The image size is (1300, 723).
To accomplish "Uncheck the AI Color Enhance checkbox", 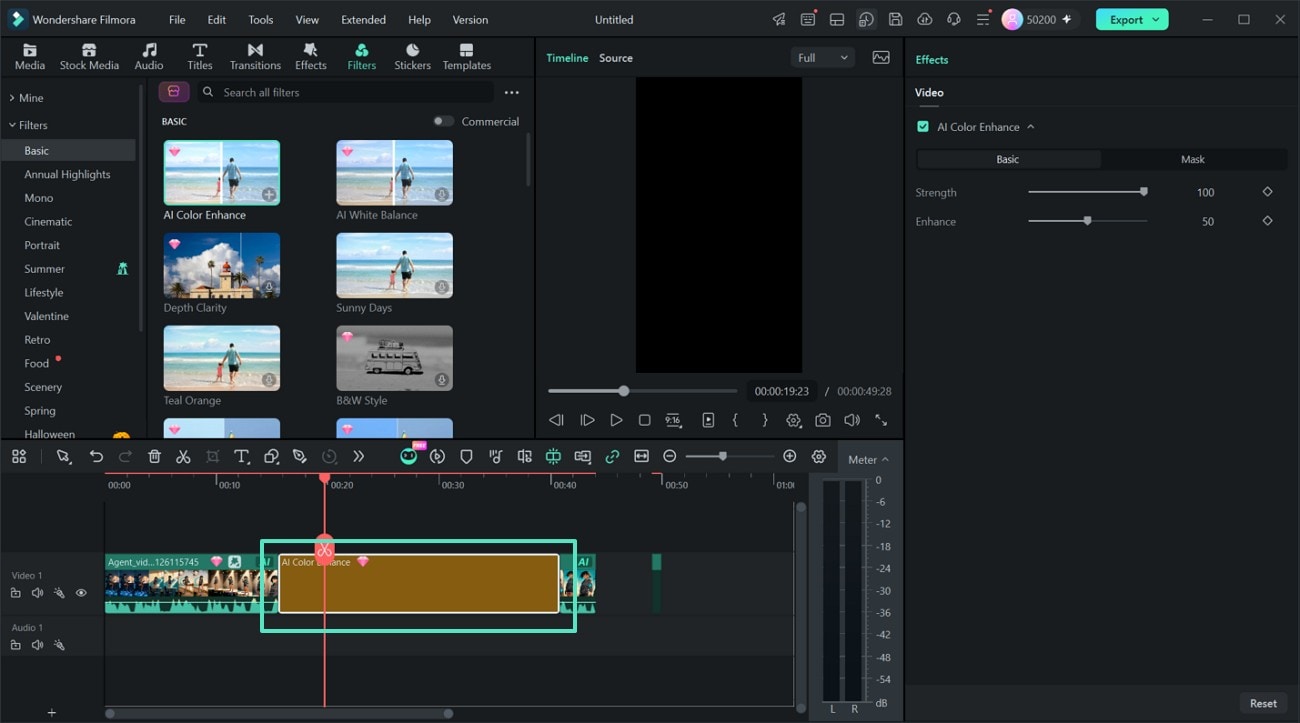I will click(923, 127).
